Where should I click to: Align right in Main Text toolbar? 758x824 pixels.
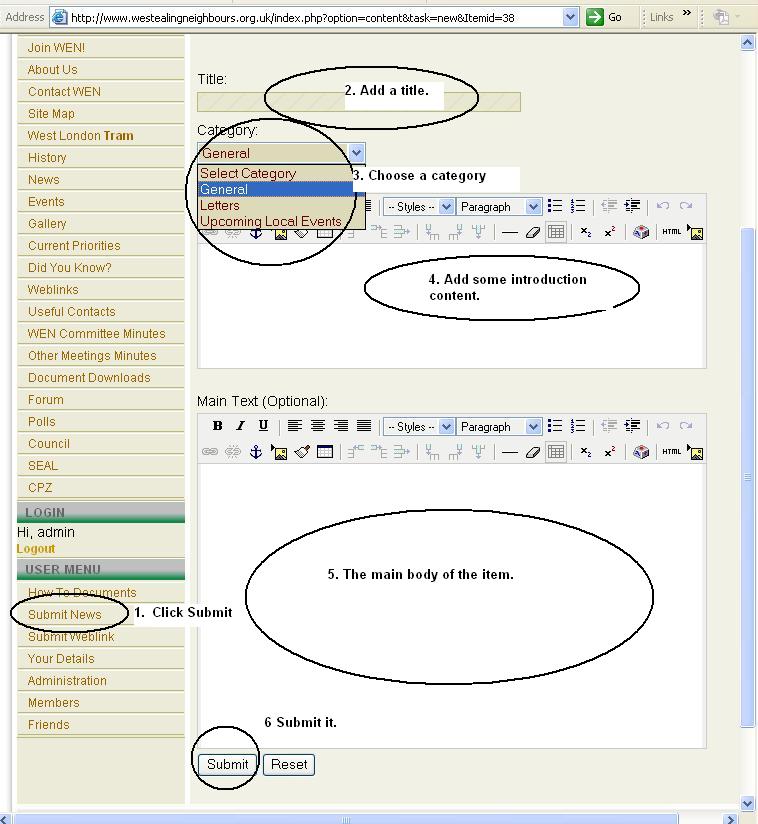(341, 426)
